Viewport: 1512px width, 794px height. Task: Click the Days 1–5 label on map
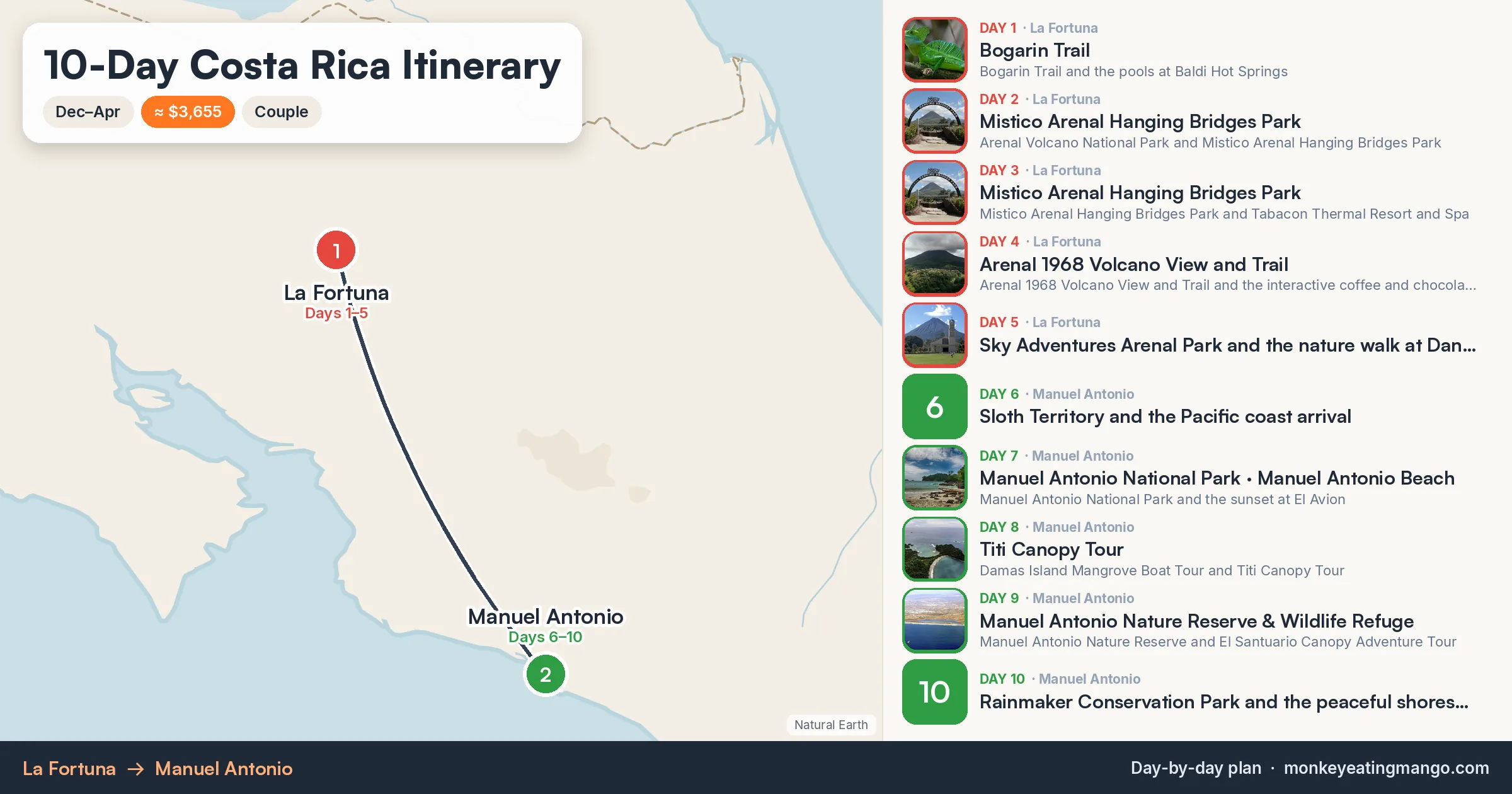pos(336,313)
